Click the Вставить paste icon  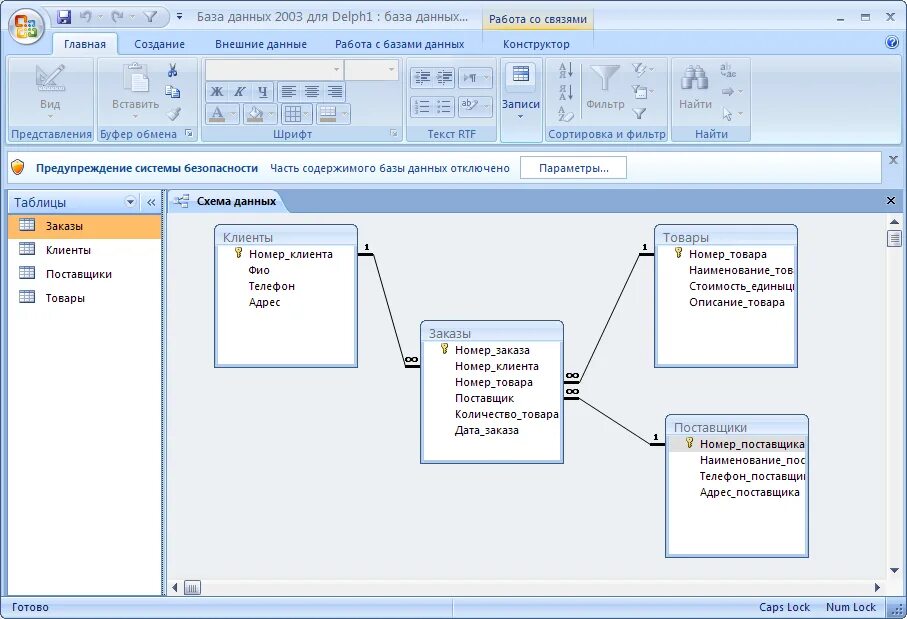coord(135,79)
